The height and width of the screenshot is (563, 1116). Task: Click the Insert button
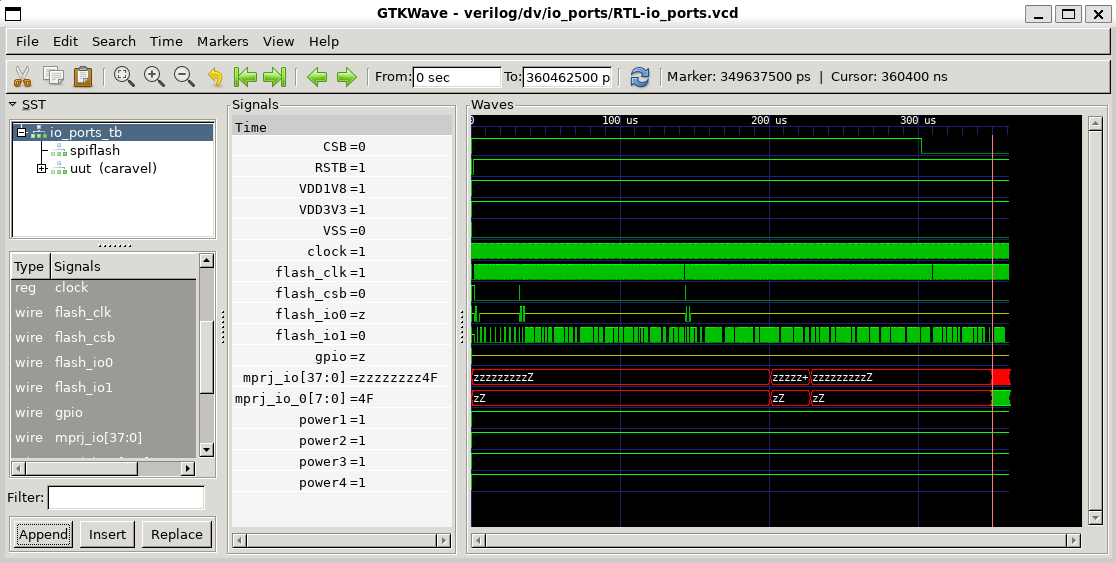point(107,535)
